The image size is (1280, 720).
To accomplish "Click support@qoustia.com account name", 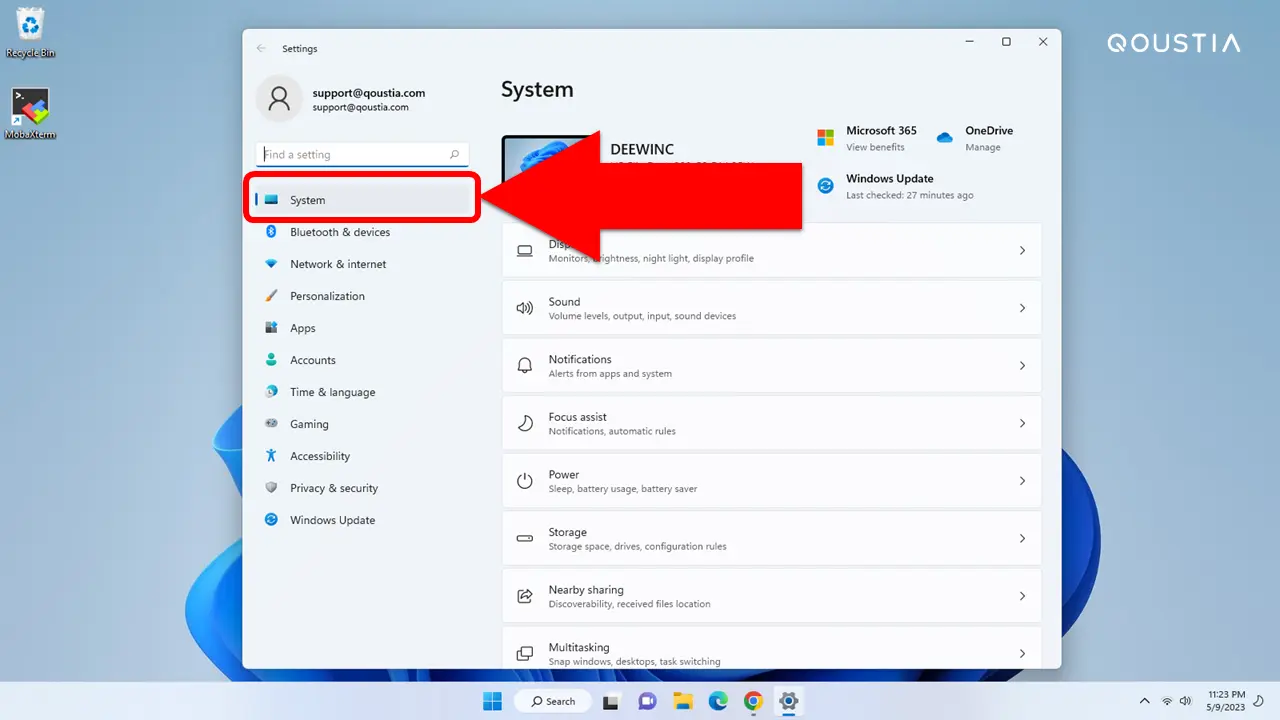I will [369, 93].
